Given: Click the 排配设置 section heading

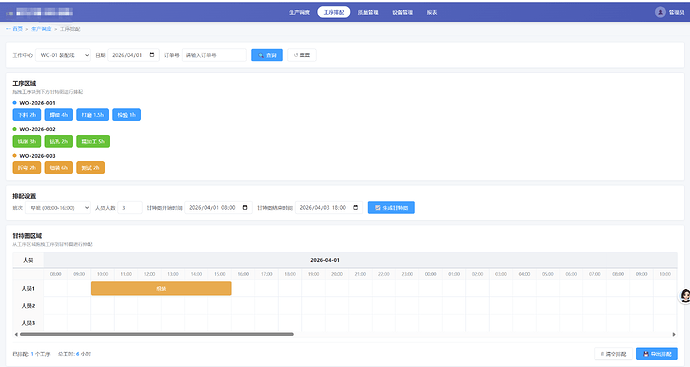Looking at the screenshot, I should 24,196.
